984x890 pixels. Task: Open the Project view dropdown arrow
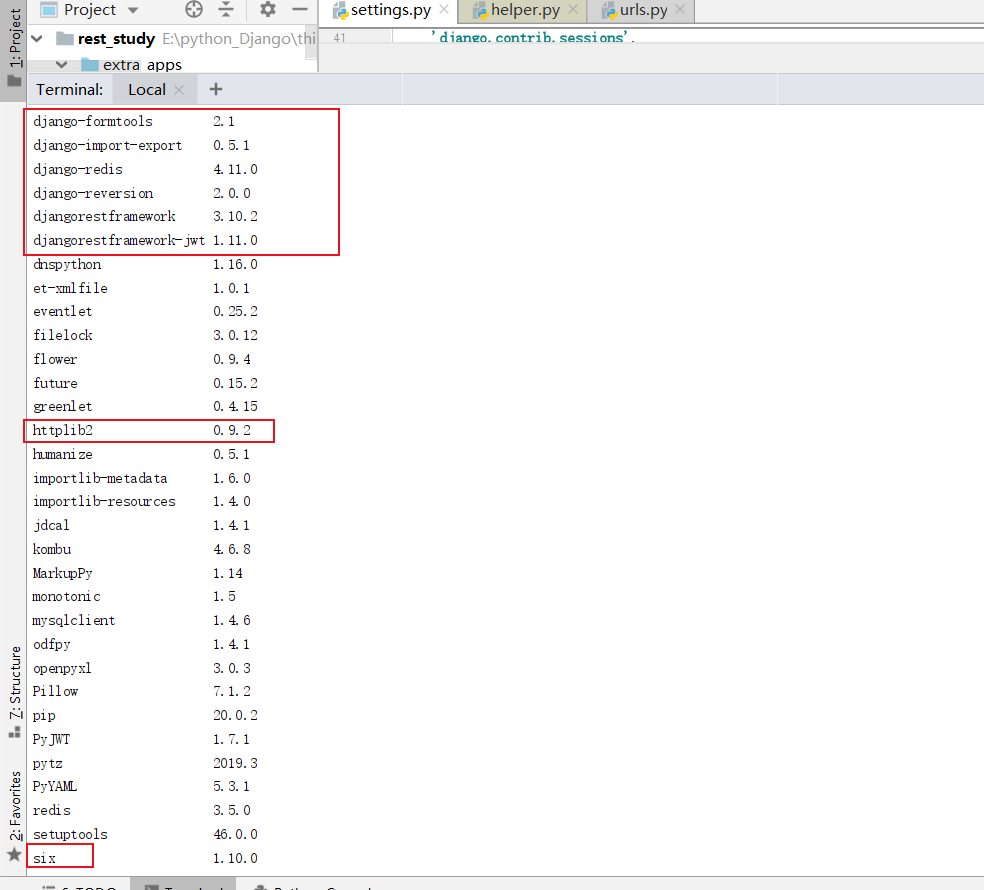[x=133, y=10]
